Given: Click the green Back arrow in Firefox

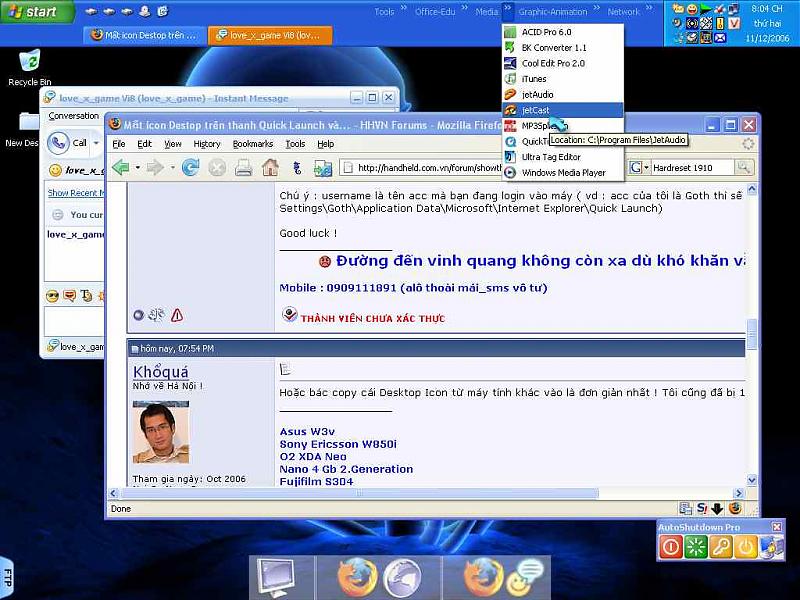Looking at the screenshot, I should tap(121, 167).
